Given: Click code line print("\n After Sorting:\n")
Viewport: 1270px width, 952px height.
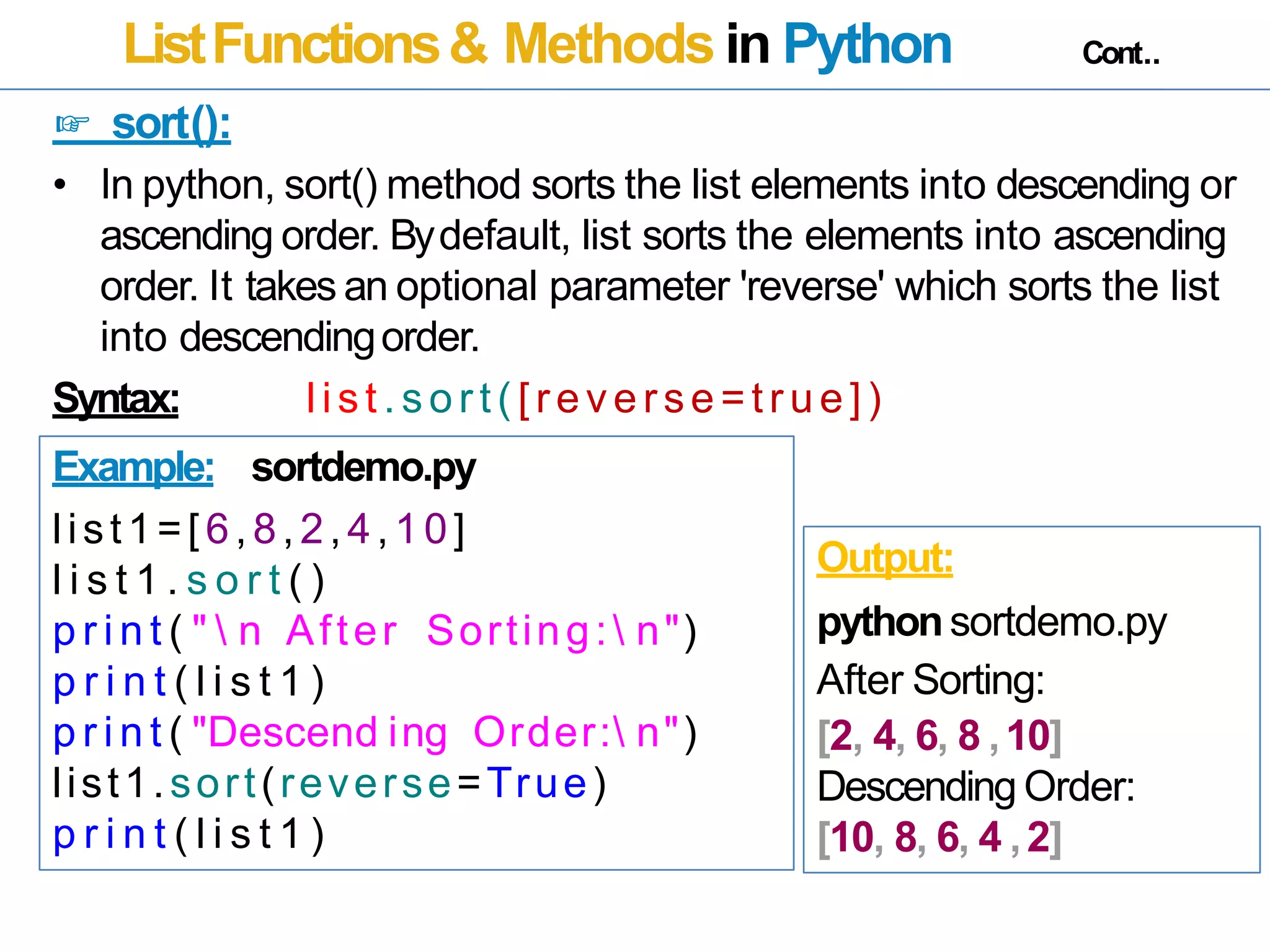Looking at the screenshot, I should tap(376, 632).
